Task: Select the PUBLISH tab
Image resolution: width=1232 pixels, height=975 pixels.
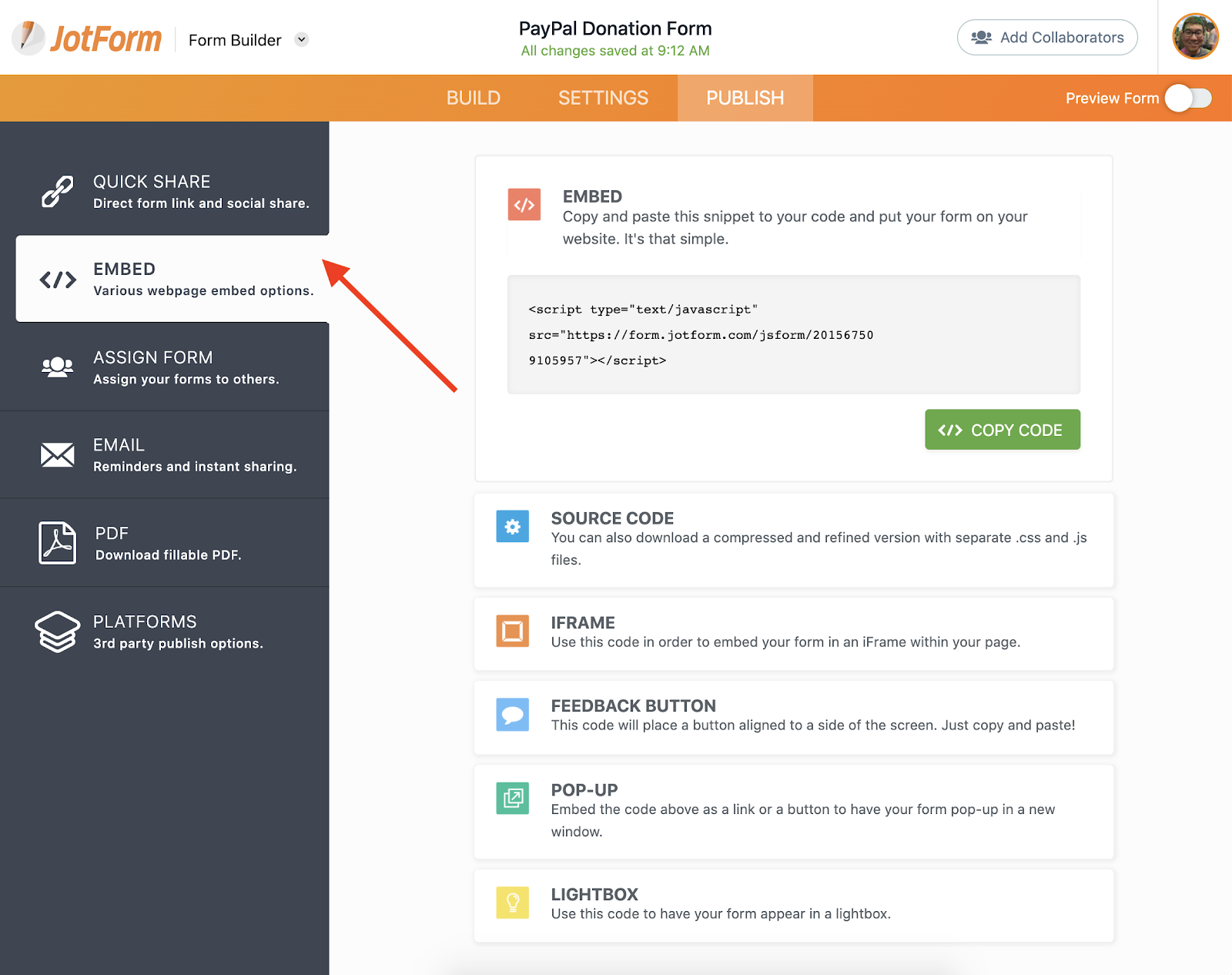Action: tap(745, 98)
